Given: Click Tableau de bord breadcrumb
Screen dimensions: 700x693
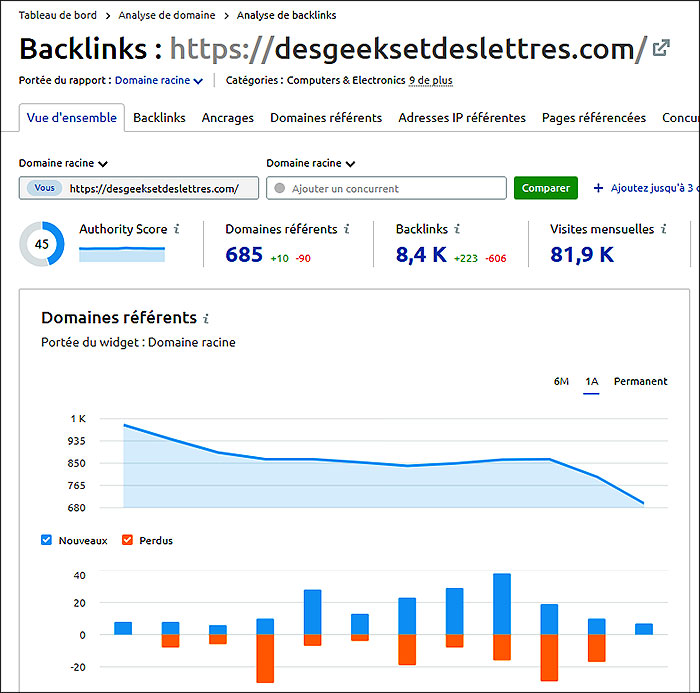Looking at the screenshot, I should click(58, 15).
